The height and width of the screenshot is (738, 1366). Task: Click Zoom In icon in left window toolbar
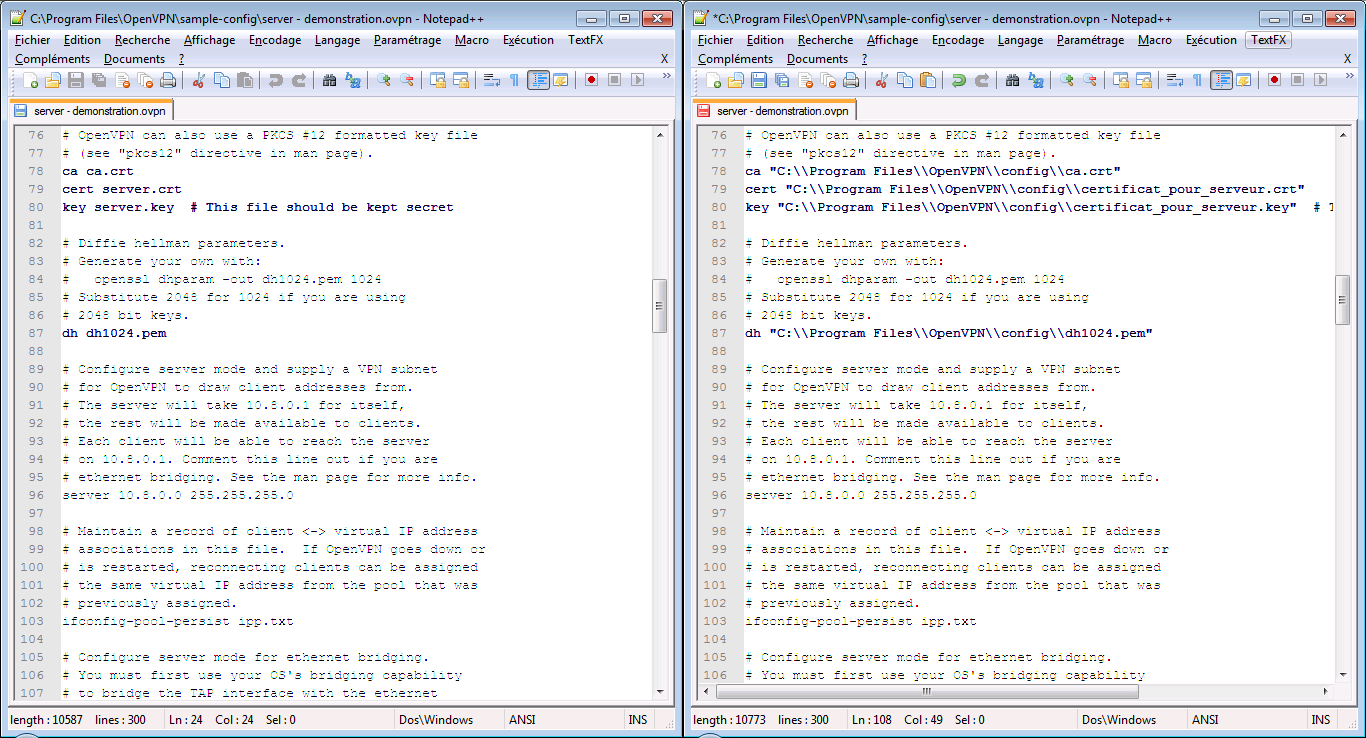(x=384, y=80)
